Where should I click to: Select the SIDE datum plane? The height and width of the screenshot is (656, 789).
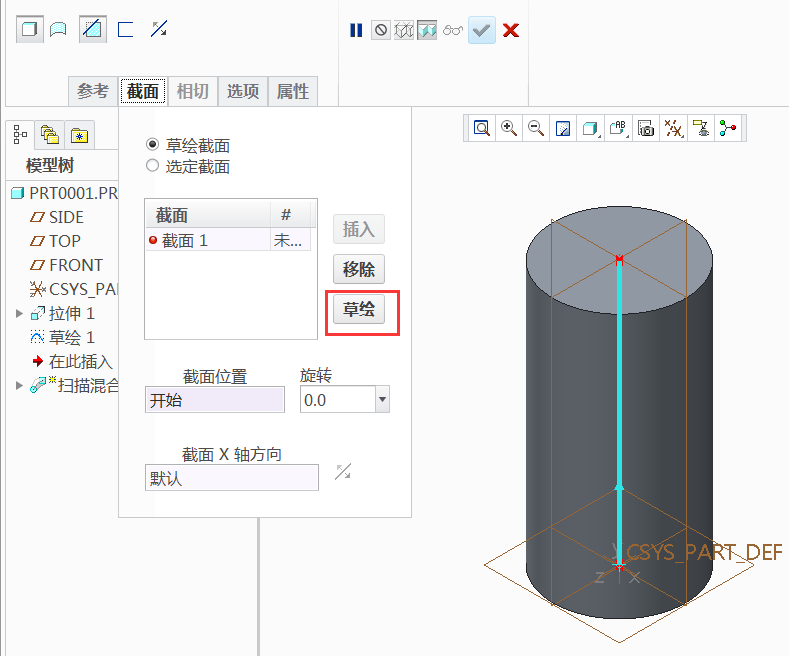click(x=56, y=217)
